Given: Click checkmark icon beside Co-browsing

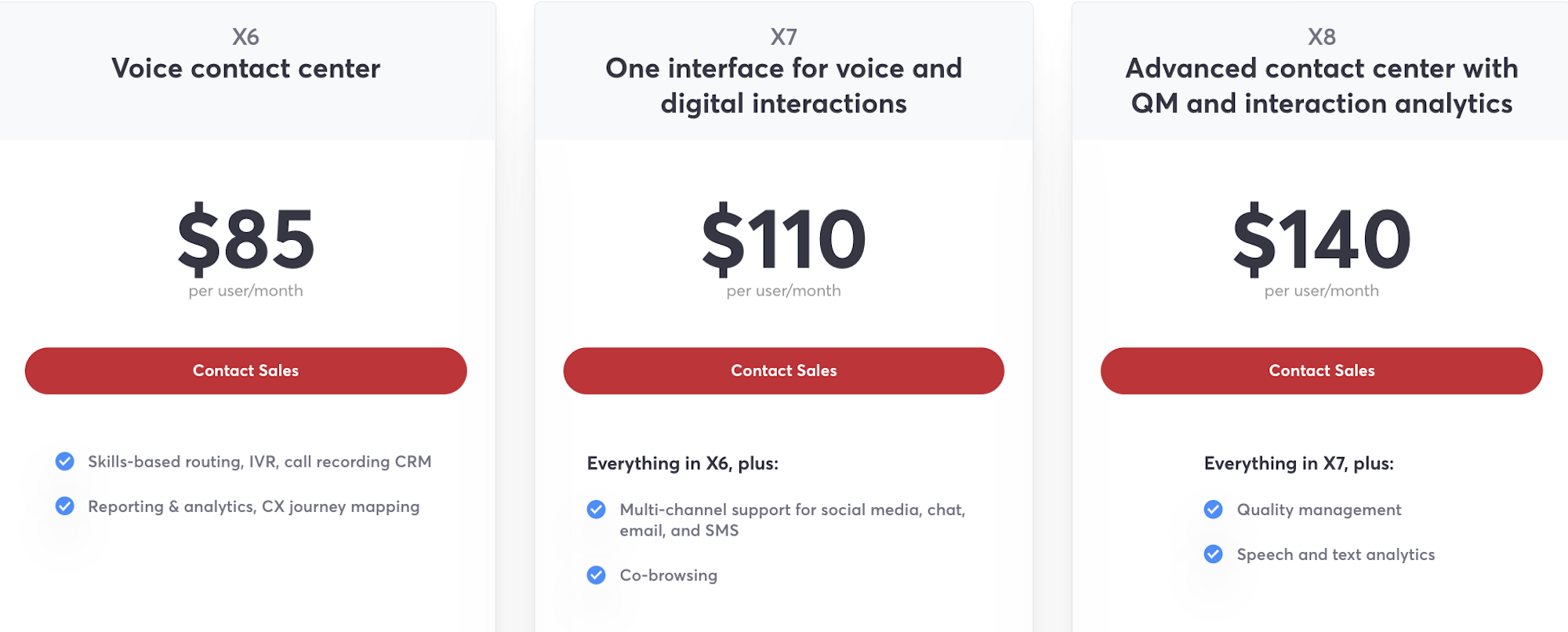Looking at the screenshot, I should (x=596, y=576).
